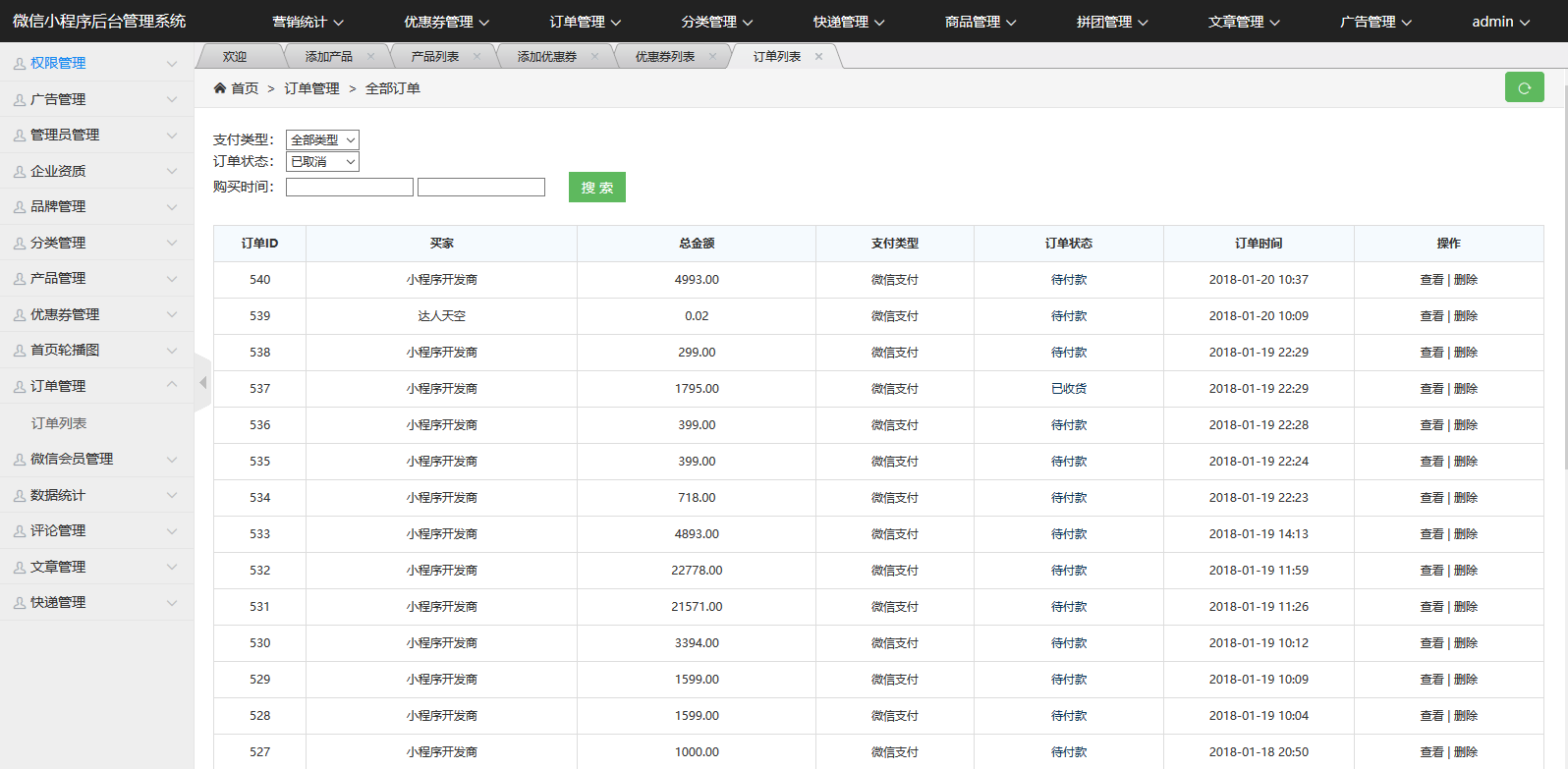Expand 分类管理 top menu
Screen dimensions: 1568x769
click(x=716, y=22)
